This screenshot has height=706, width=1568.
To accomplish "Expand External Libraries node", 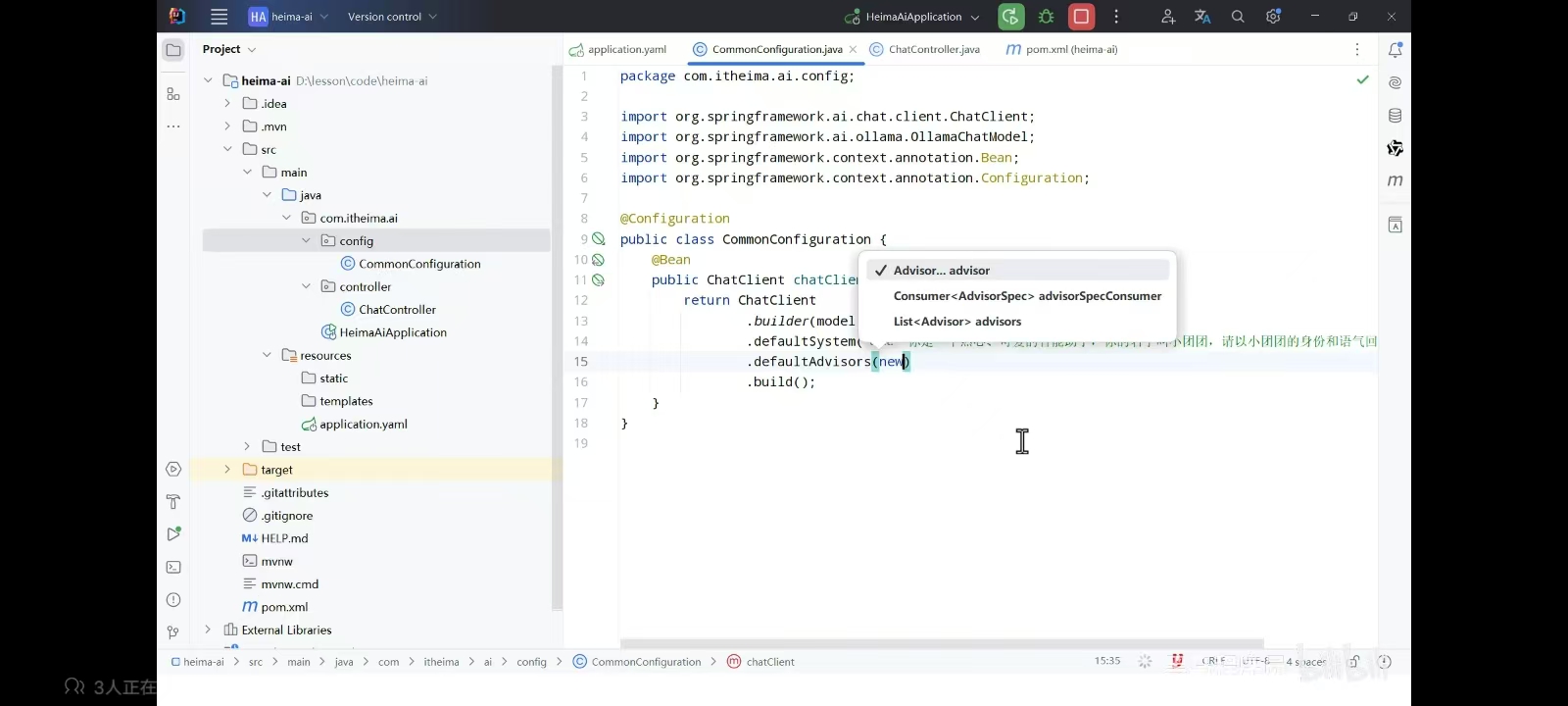I will click(x=208, y=630).
